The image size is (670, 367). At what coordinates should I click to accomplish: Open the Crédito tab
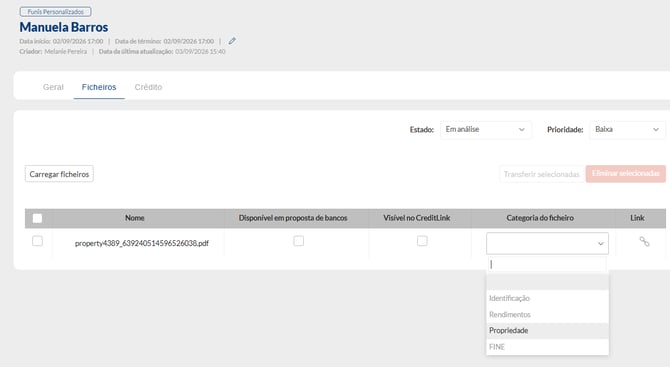(148, 87)
